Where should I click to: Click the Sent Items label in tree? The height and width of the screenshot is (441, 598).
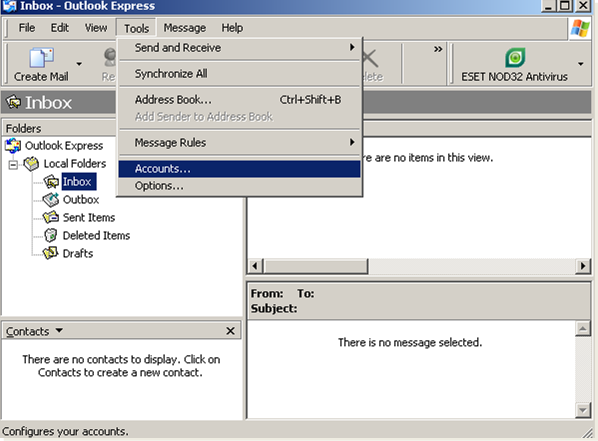coord(89,217)
